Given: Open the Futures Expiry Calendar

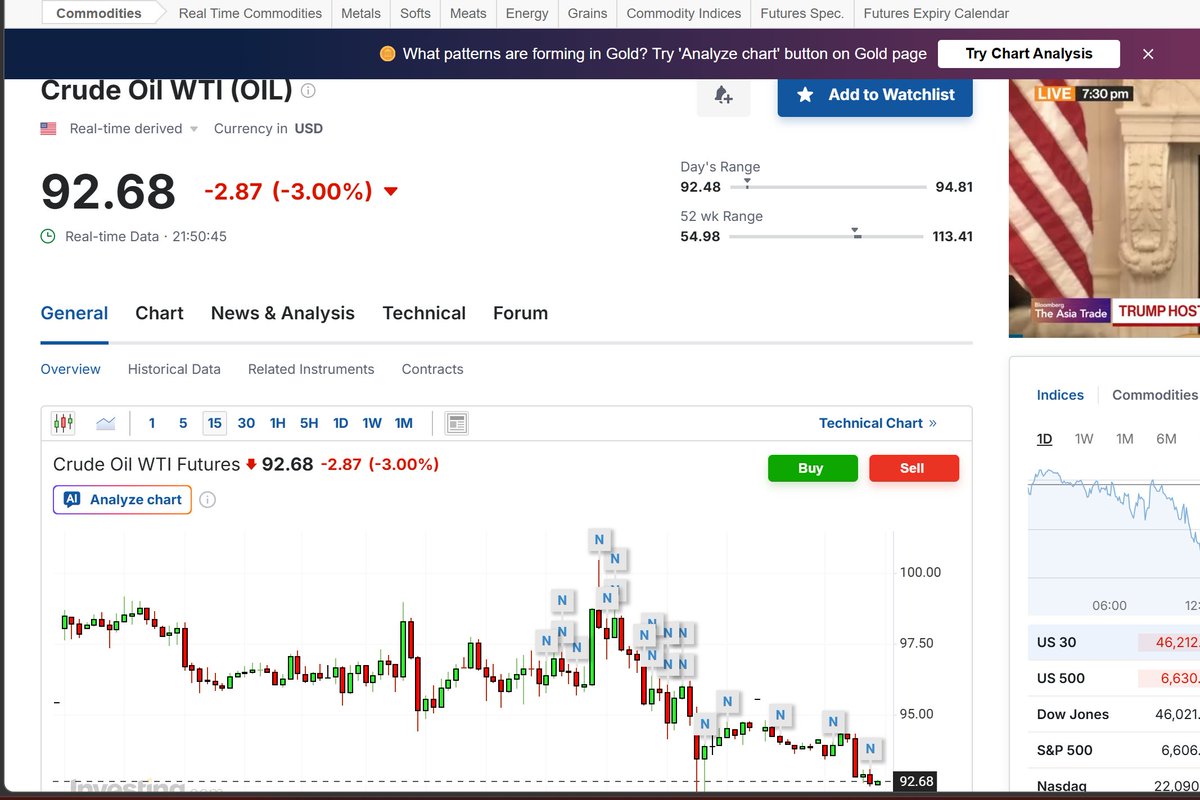Looking at the screenshot, I should (936, 13).
